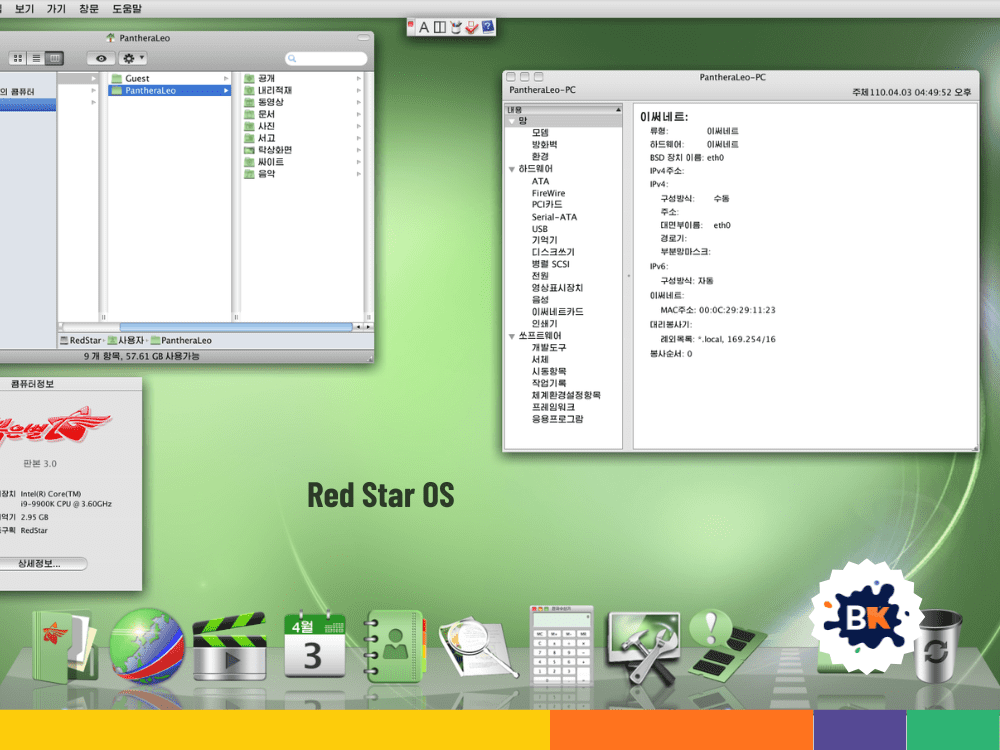The image size is (1000, 750).
Task: Select 방화벽 firewall in sidebar
Action: [545, 145]
